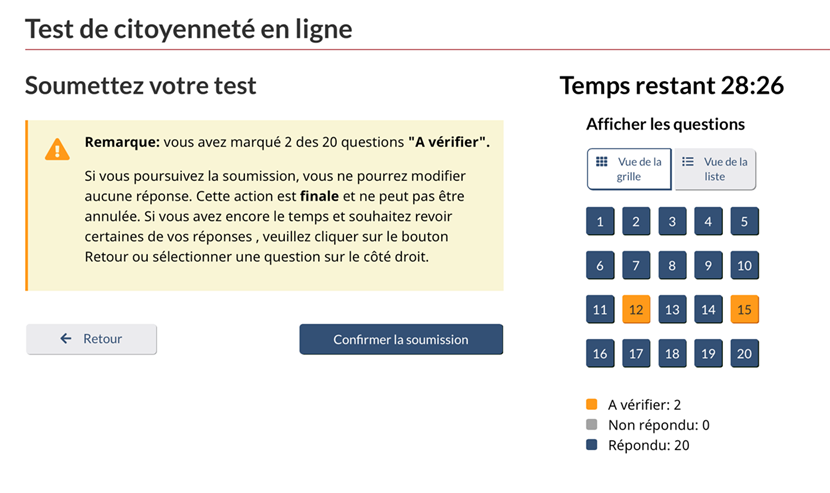The image size is (830, 493).
Task: Click the grid icon in Vue de la grille
Action: (x=602, y=161)
